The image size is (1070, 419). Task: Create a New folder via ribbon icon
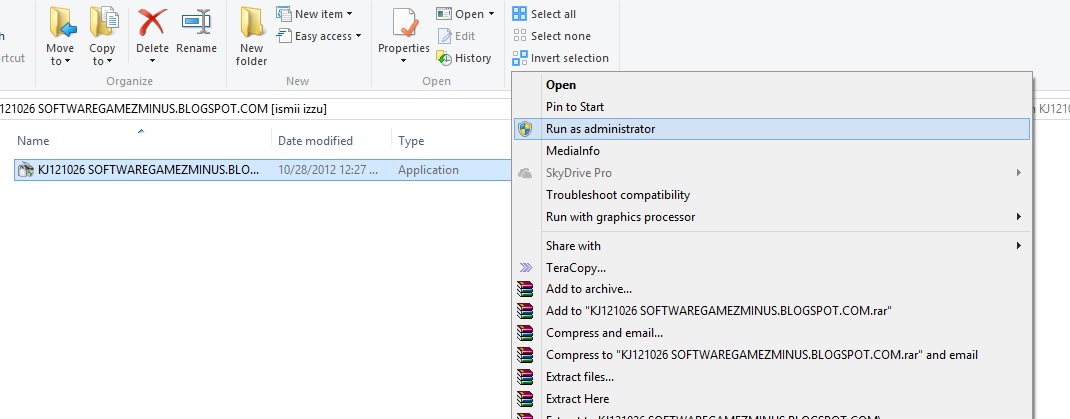[x=252, y=23]
